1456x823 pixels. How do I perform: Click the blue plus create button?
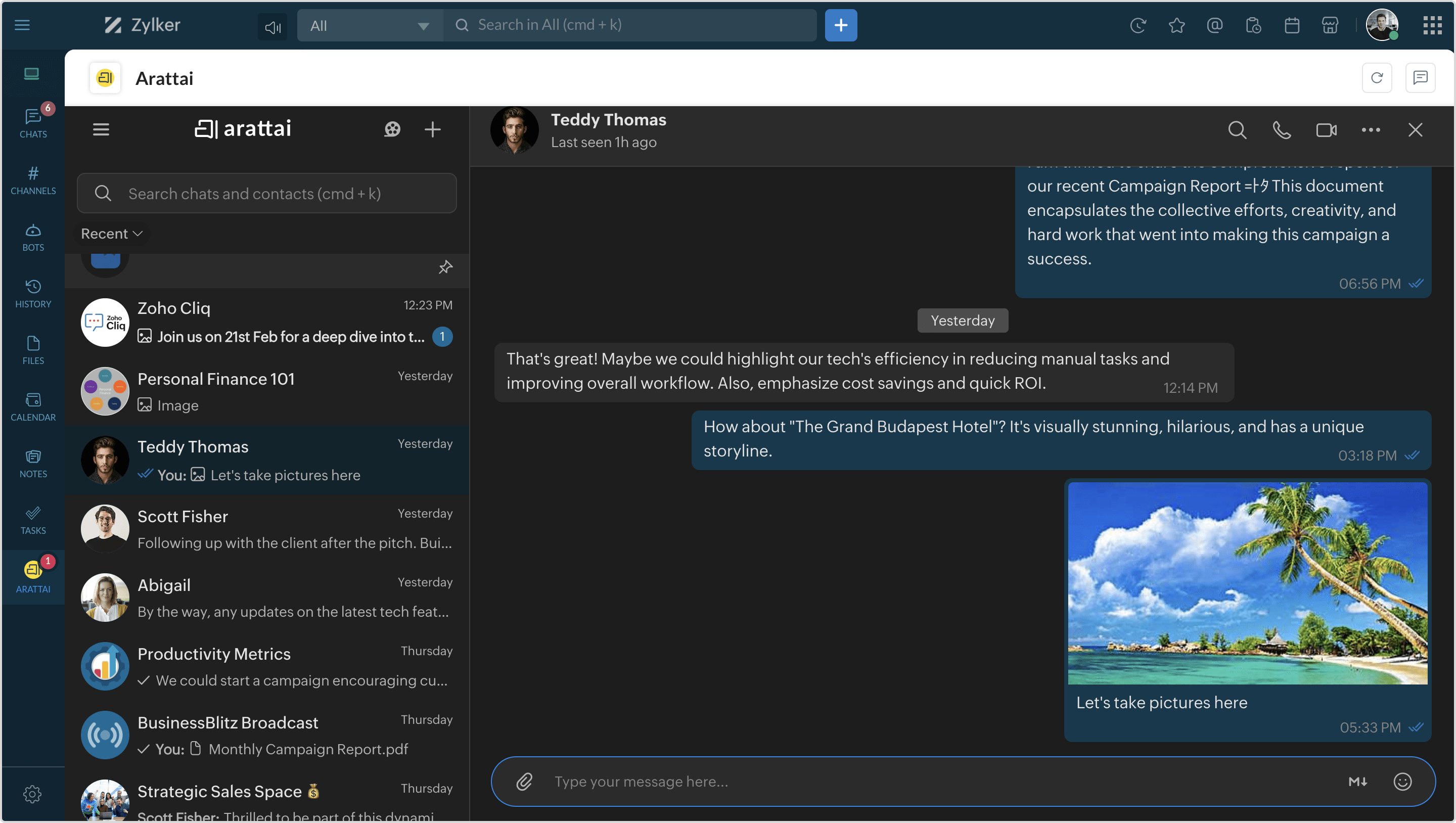[x=840, y=25]
